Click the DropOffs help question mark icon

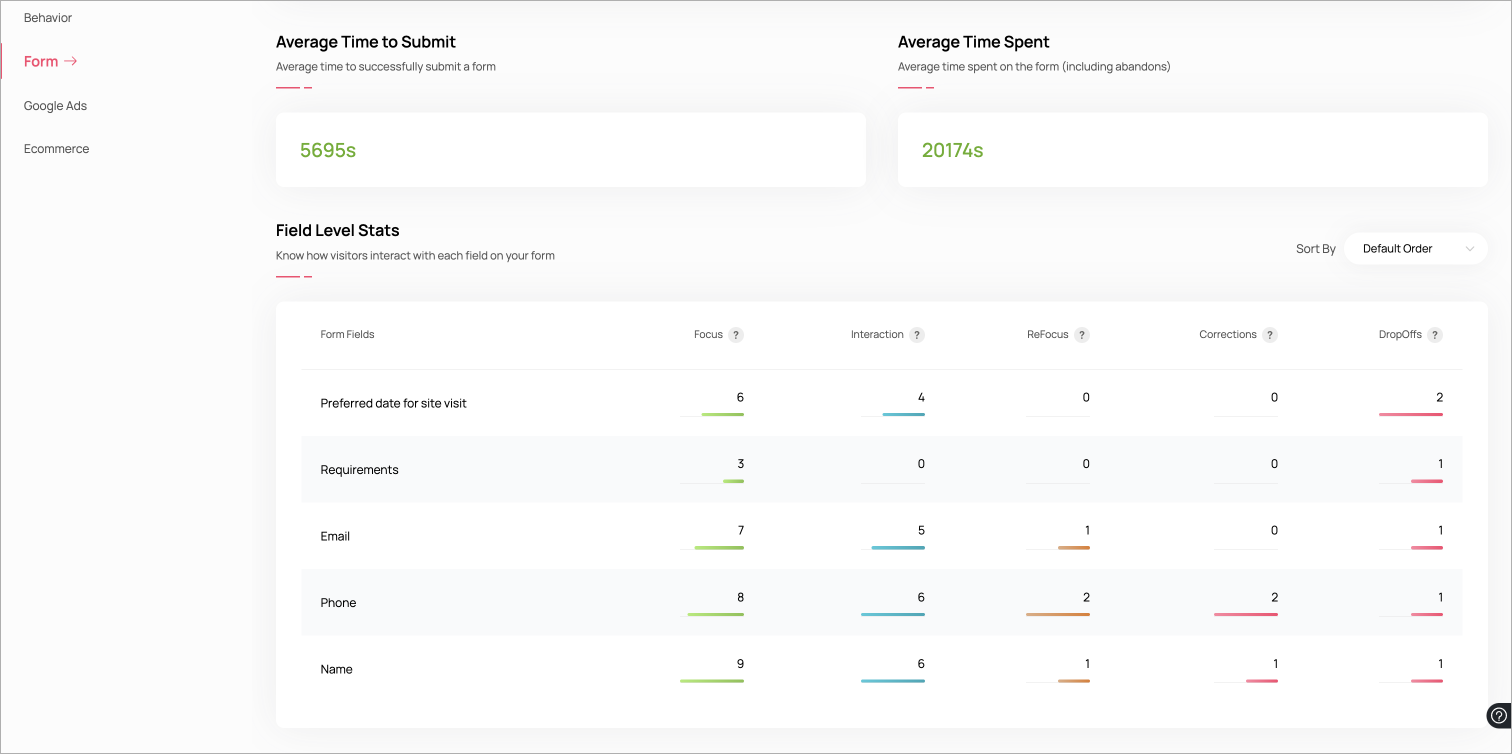coord(1435,335)
